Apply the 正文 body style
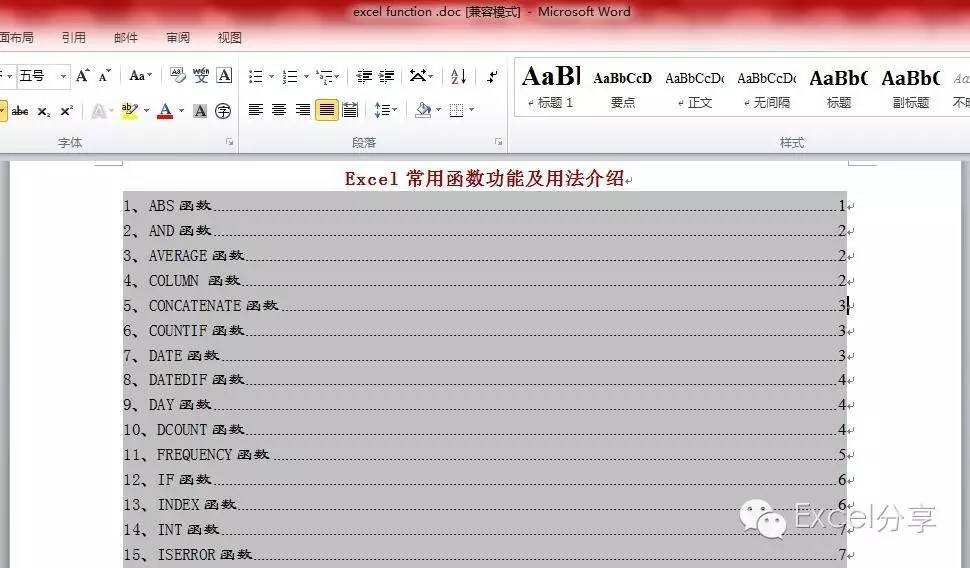Screen dimensions: 970x568 click(695, 87)
